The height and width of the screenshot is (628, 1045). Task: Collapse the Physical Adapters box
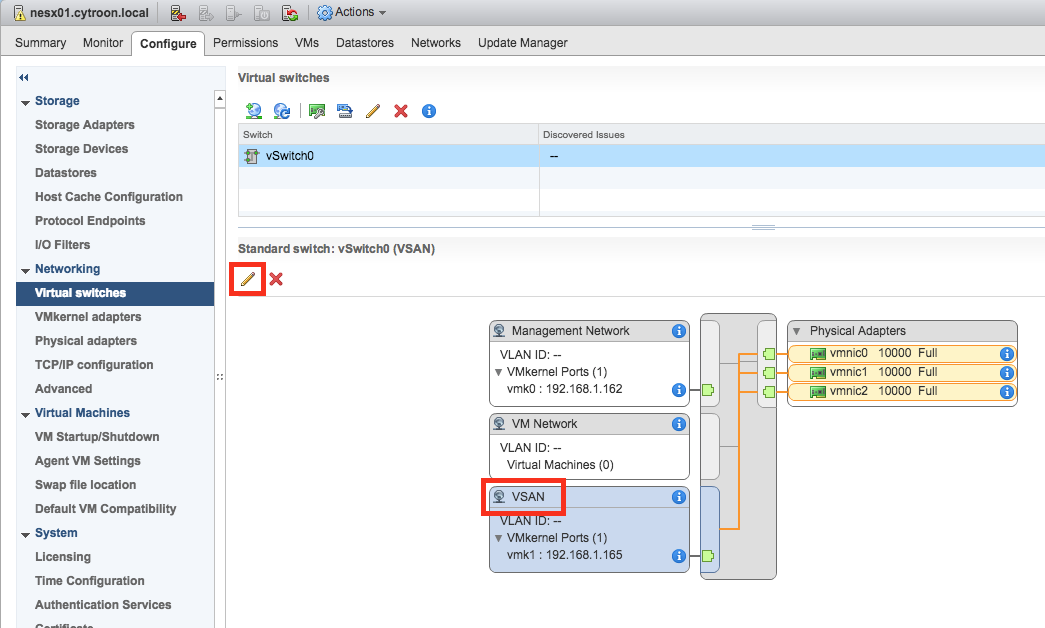[x=796, y=331]
